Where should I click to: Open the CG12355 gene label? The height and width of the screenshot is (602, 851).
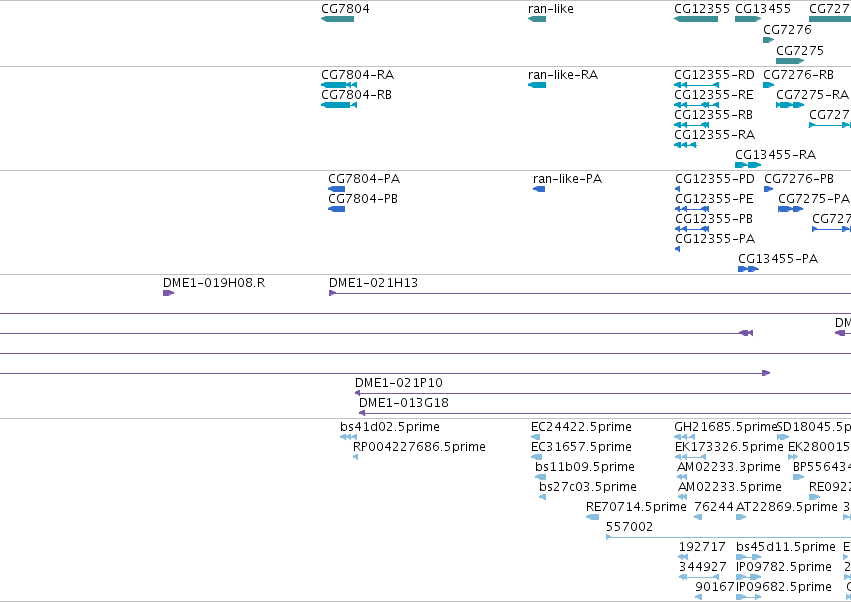coord(702,9)
